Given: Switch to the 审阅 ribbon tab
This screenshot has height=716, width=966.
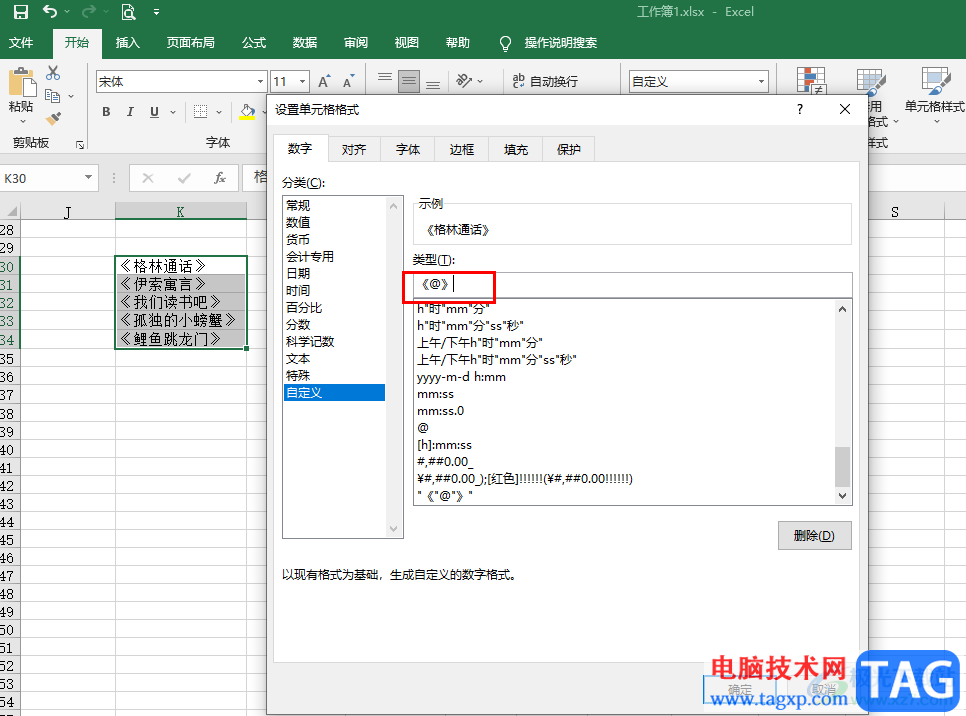Looking at the screenshot, I should coord(356,43).
